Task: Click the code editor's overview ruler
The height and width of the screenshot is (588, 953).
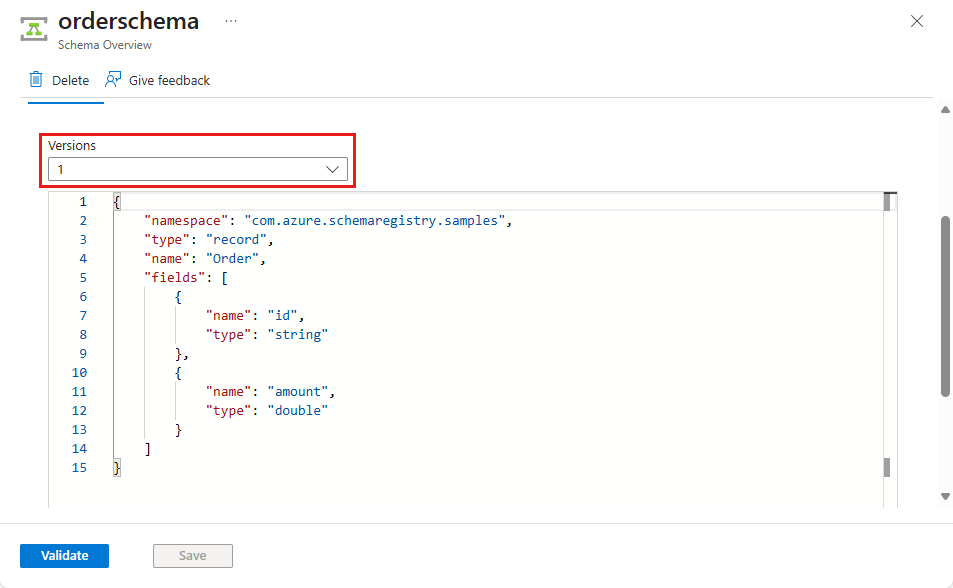Action: (890, 340)
